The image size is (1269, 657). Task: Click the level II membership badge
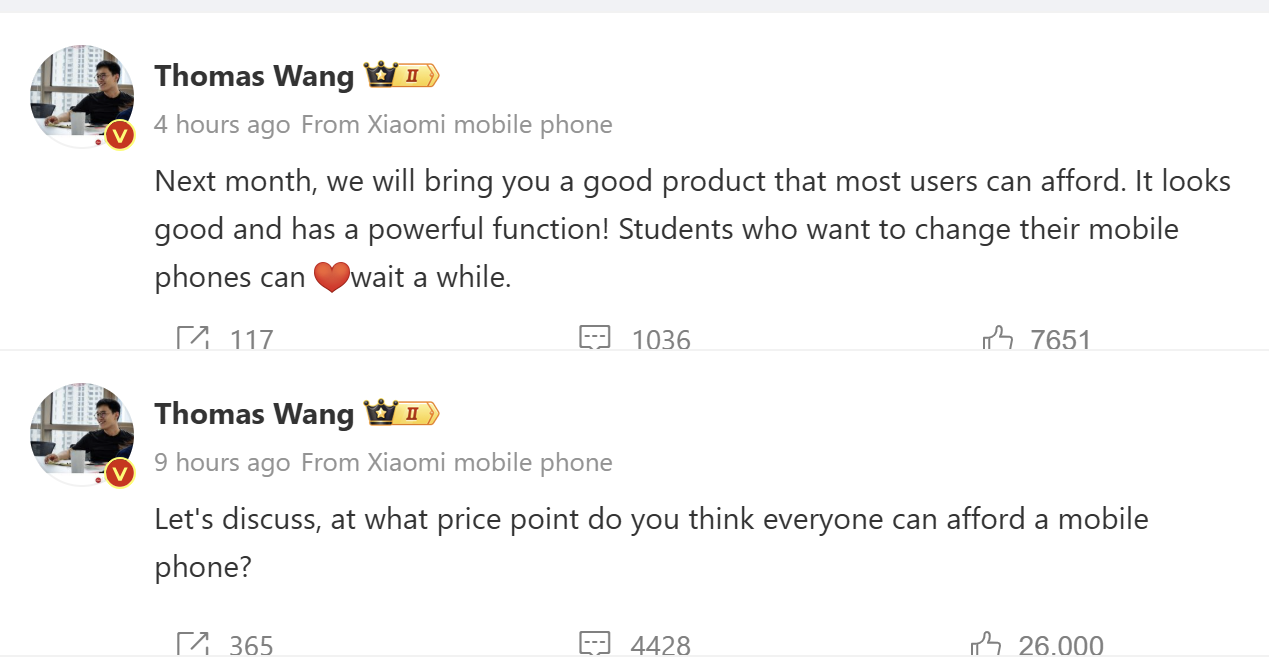point(411,74)
